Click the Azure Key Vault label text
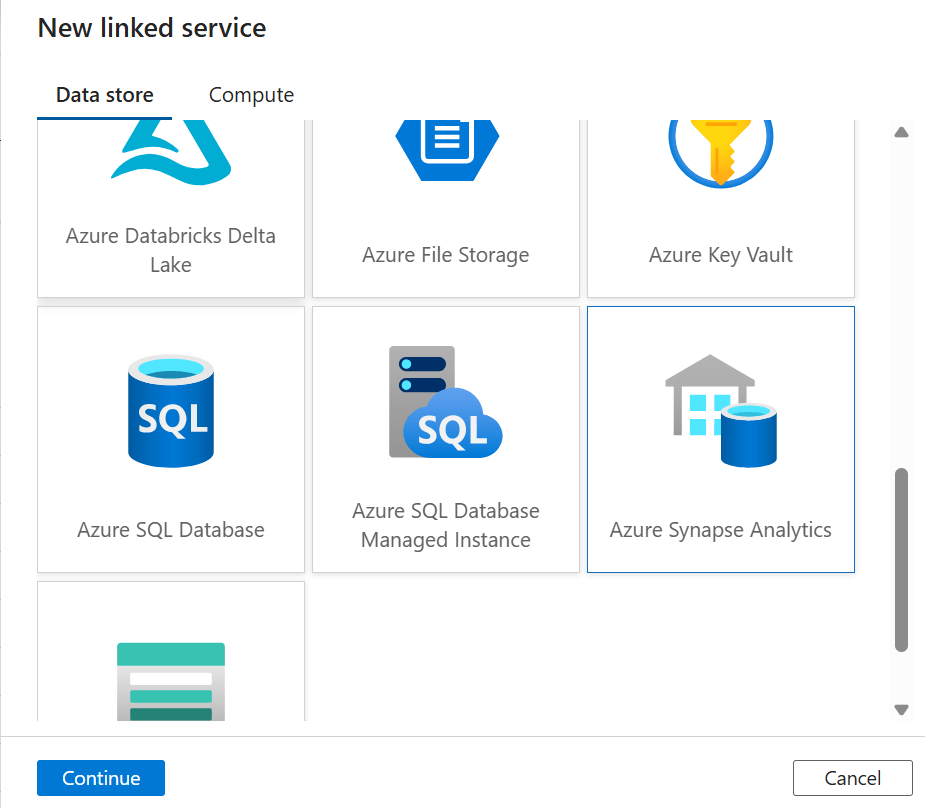 coord(721,255)
